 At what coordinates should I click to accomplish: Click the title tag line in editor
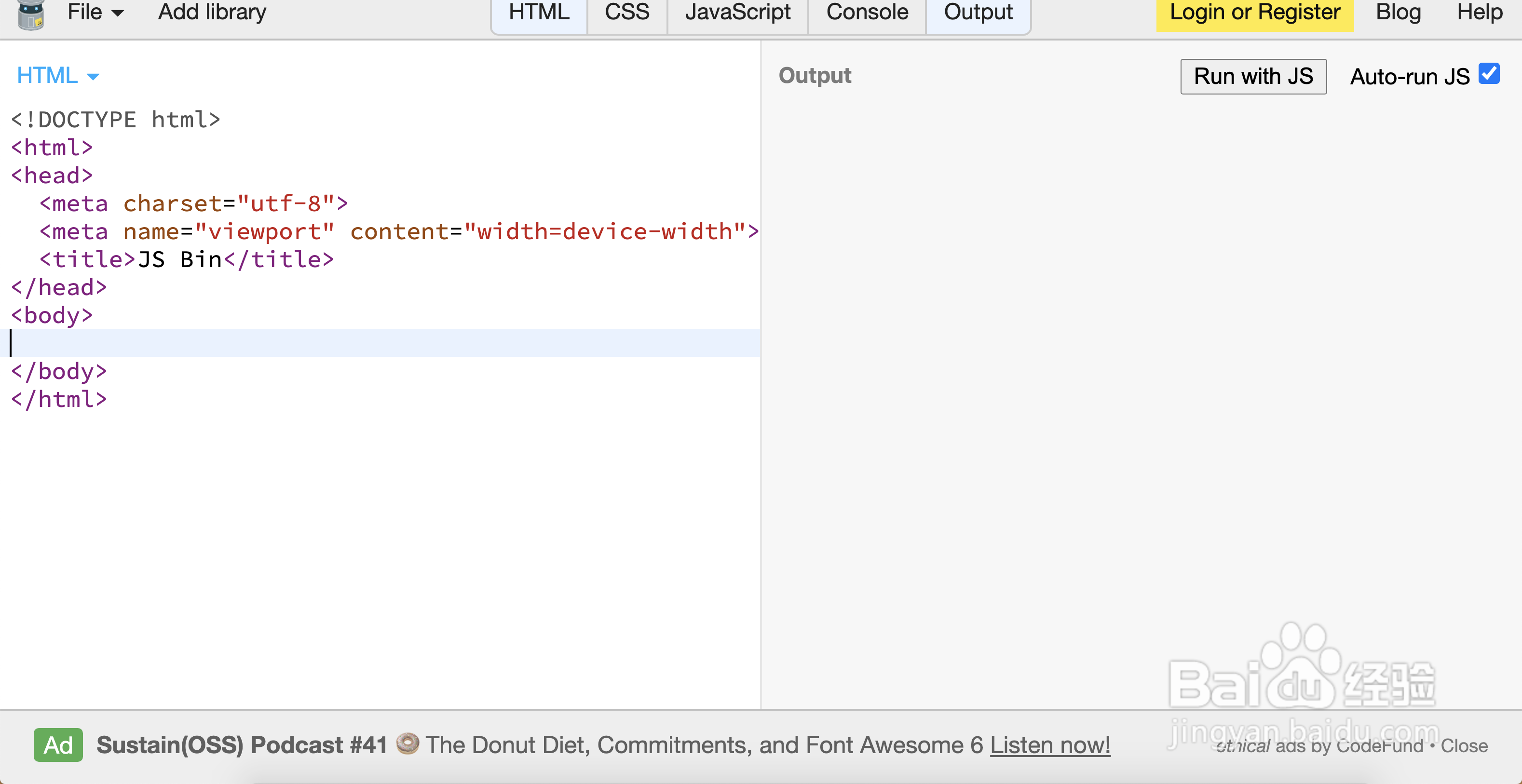click(x=186, y=259)
